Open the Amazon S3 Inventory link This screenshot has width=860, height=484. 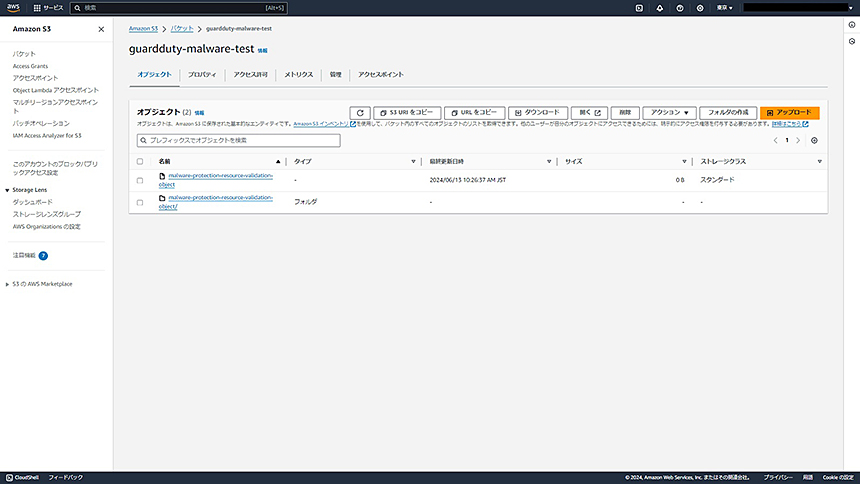tap(324, 124)
